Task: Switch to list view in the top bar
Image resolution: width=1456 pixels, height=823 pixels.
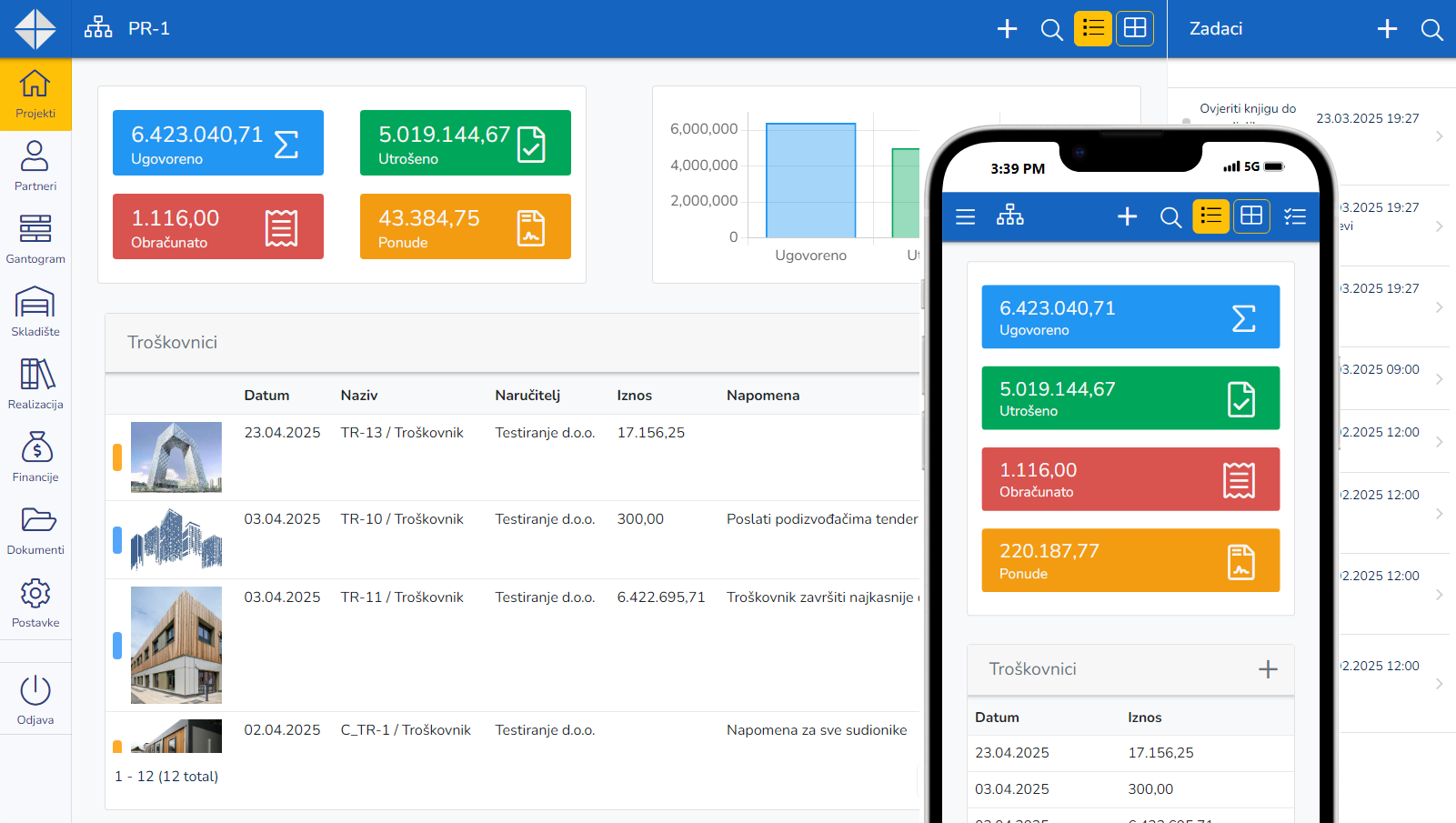Action: [1092, 28]
